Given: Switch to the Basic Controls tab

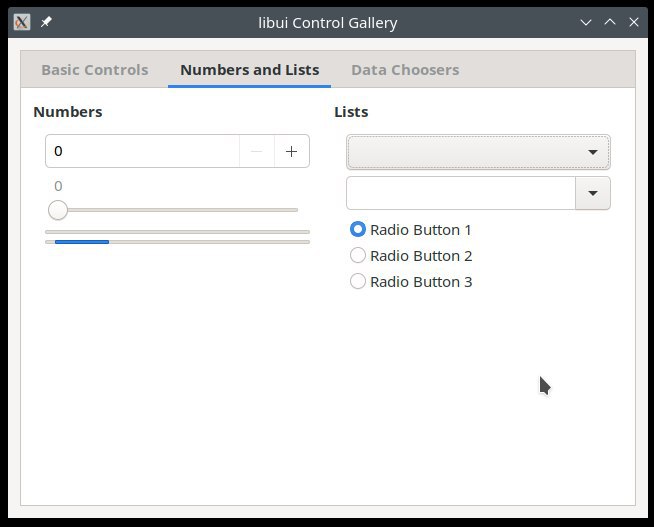Looking at the screenshot, I should (x=95, y=70).
